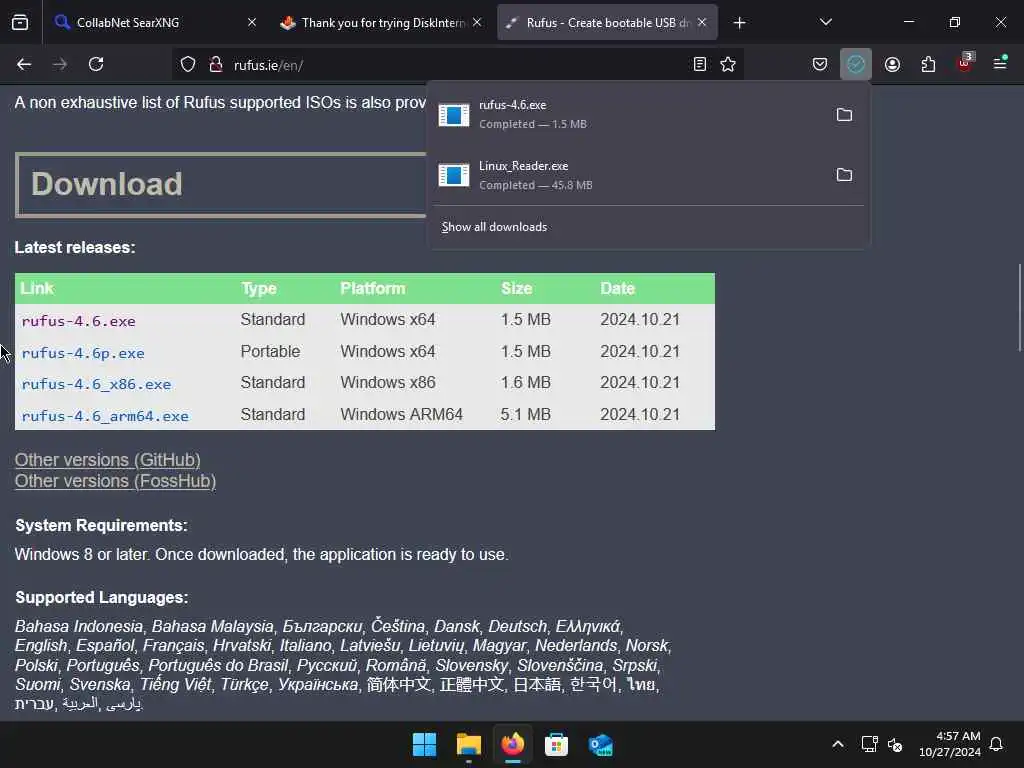
Task: Close the CollabNet SearXNG tab
Action: click(x=252, y=22)
